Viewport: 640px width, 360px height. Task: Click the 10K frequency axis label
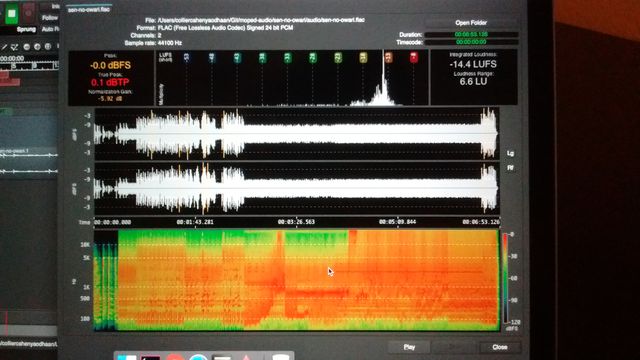click(85, 245)
